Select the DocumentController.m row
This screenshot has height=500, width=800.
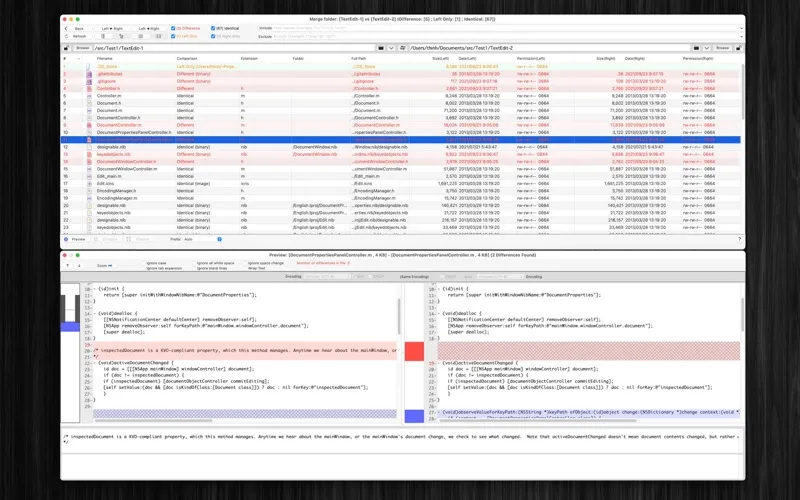tap(401, 125)
